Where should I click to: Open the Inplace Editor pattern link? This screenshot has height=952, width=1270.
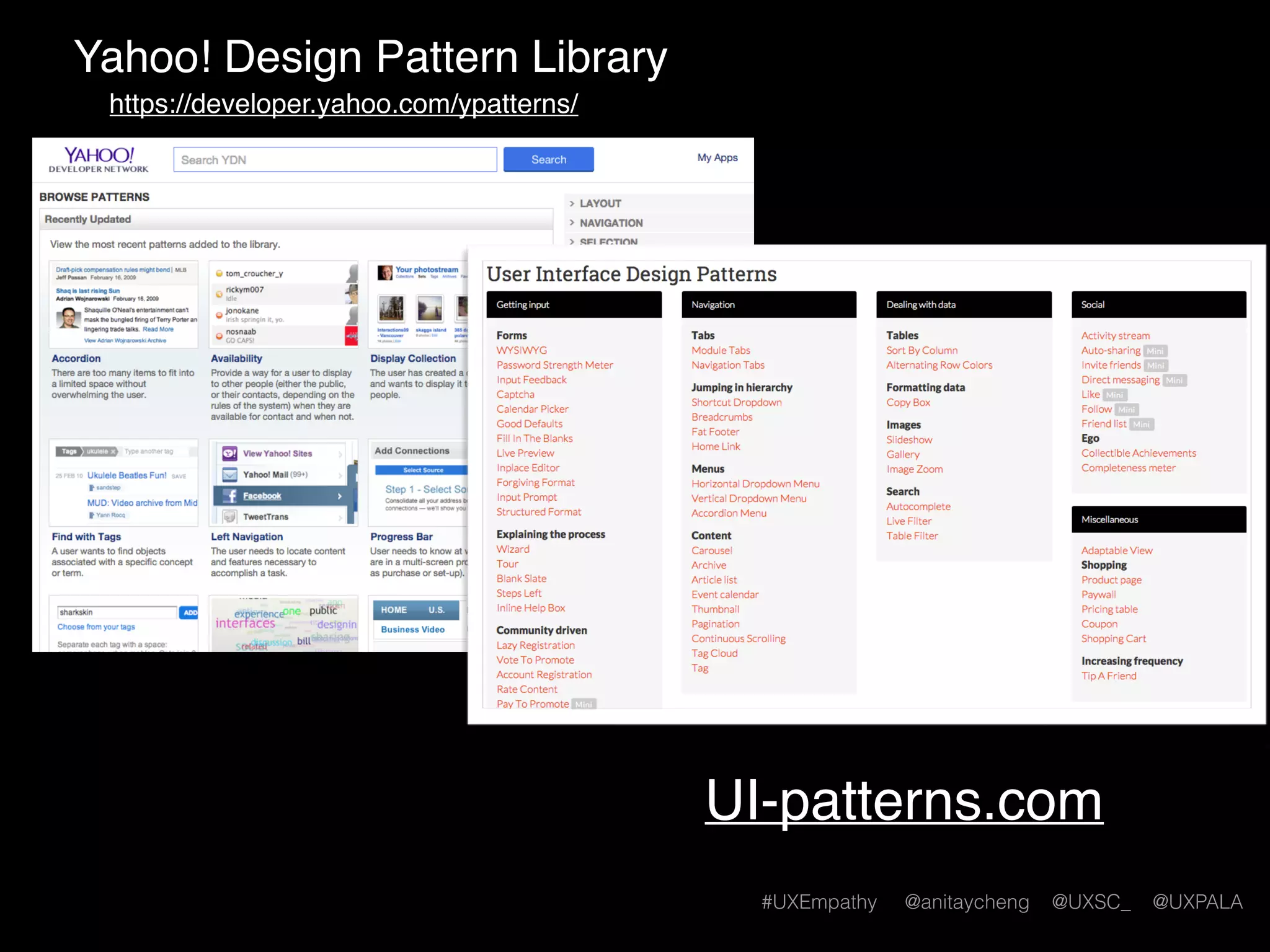click(x=528, y=468)
